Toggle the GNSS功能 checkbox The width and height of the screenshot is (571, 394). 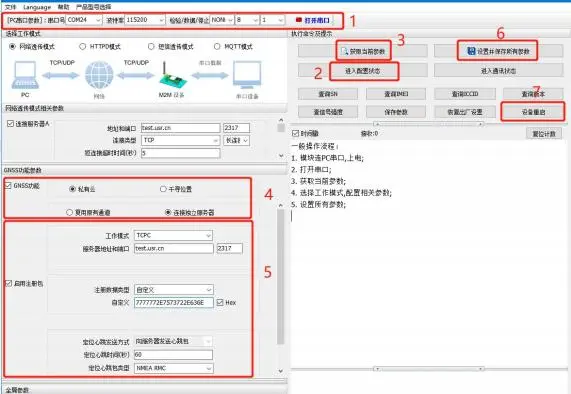(8, 186)
